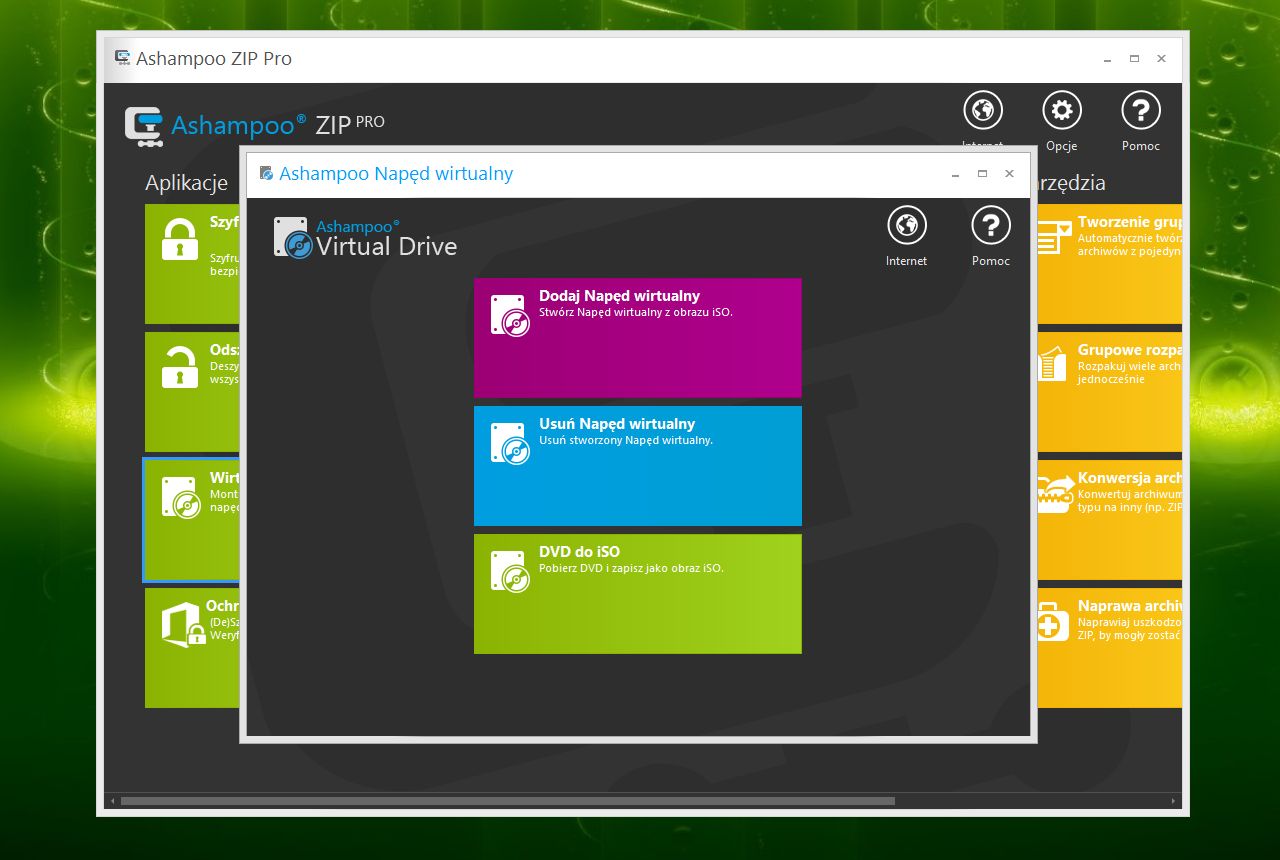
Task: Click the Ashampoo ZIP Pro logo icon
Action: coord(144,127)
